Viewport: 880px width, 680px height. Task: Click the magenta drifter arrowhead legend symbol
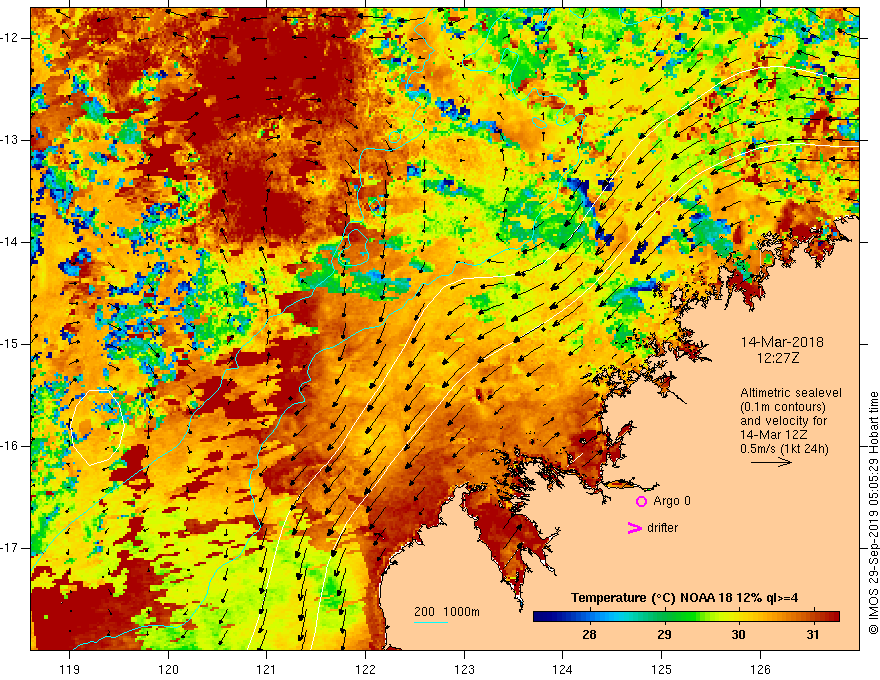[x=634, y=528]
